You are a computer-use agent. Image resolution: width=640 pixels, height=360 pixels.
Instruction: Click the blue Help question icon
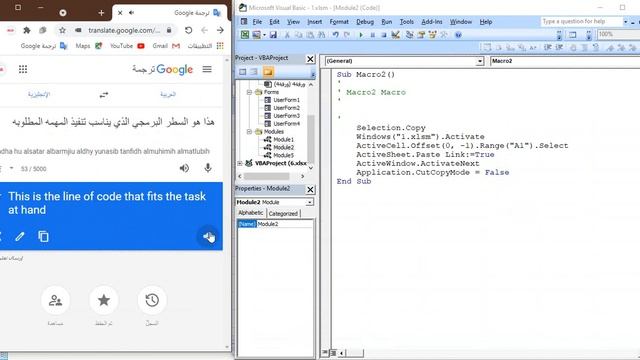pos(458,35)
